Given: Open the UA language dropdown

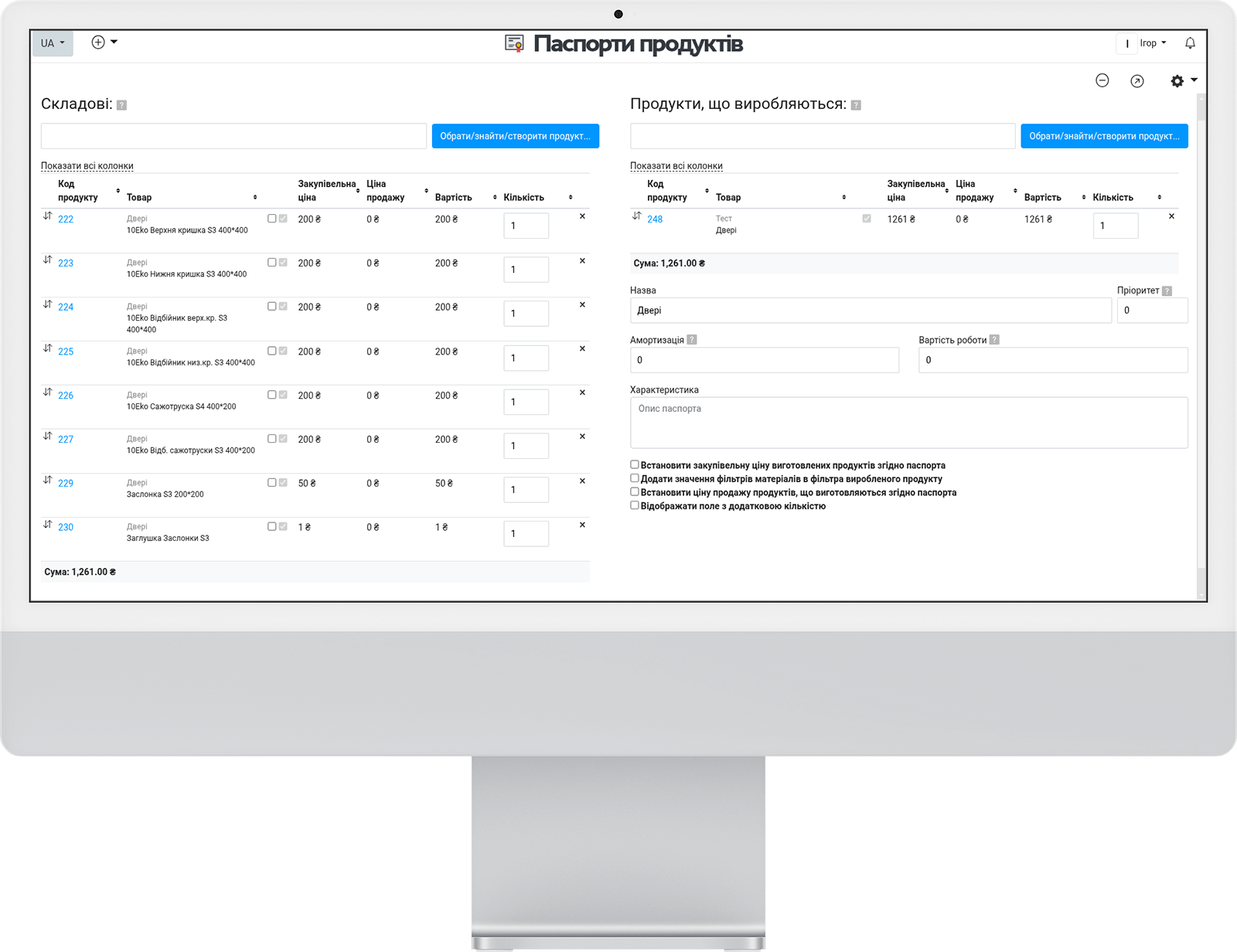Looking at the screenshot, I should pos(53,43).
